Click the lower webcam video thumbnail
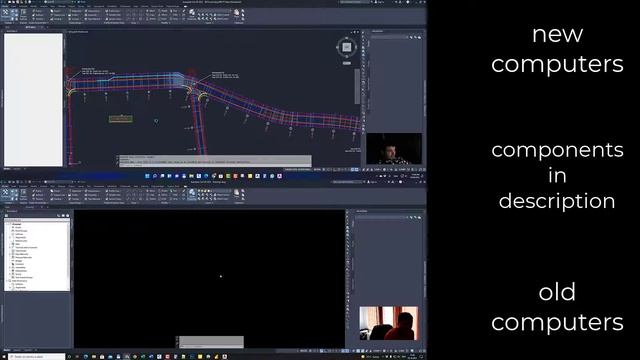Image resolution: width=640 pixels, height=360 pixels. pos(389,323)
